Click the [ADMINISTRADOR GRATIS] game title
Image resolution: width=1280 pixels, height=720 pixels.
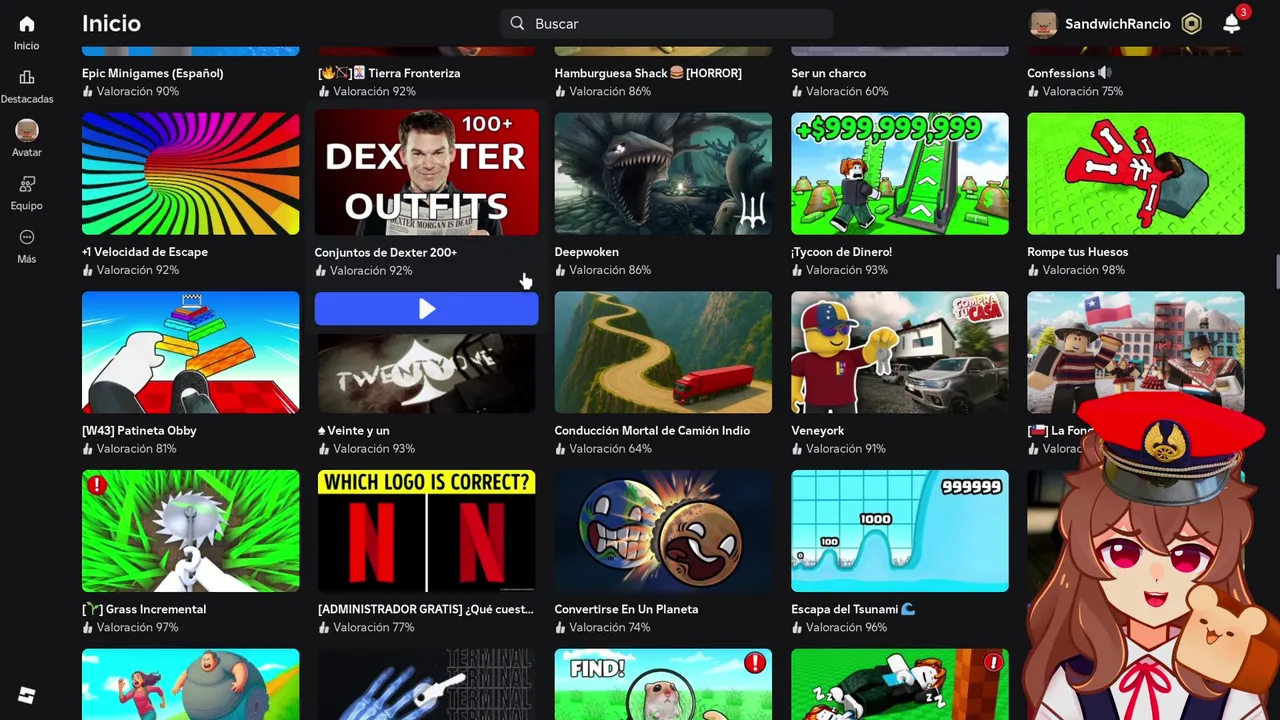point(426,609)
